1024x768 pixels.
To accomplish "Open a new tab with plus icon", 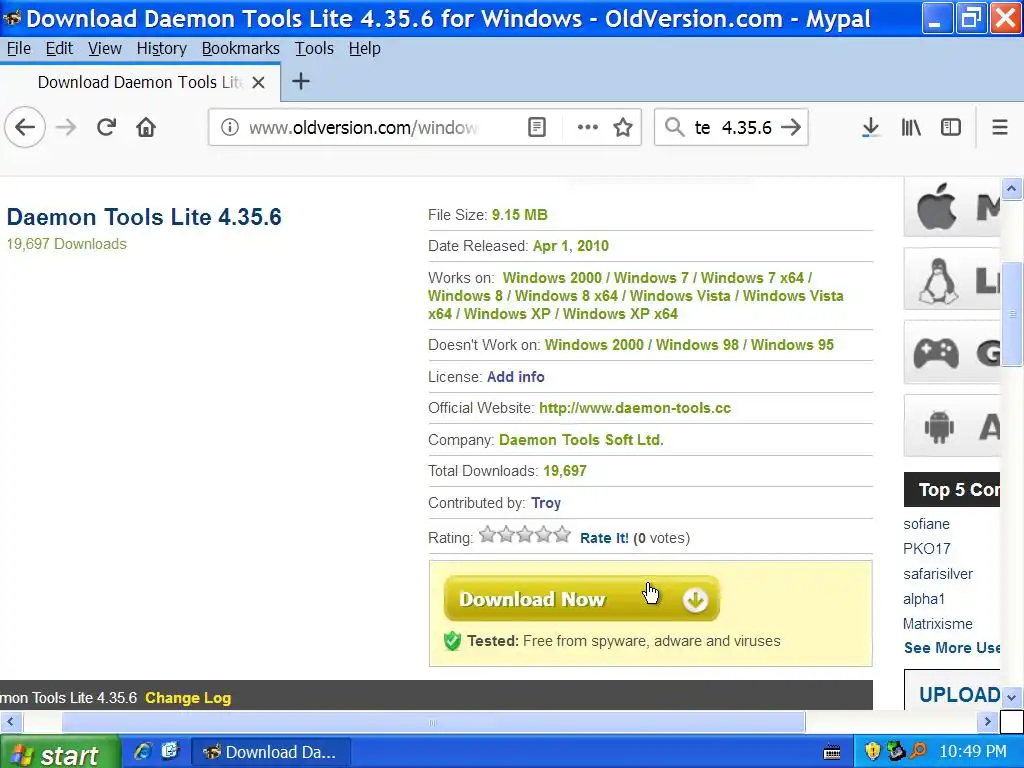I will [300, 82].
